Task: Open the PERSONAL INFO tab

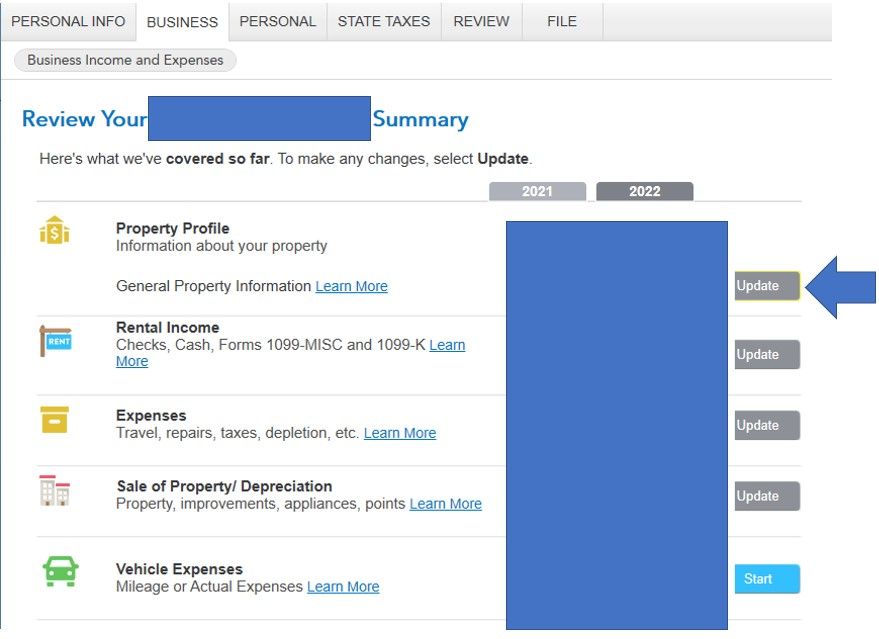Action: click(x=68, y=21)
